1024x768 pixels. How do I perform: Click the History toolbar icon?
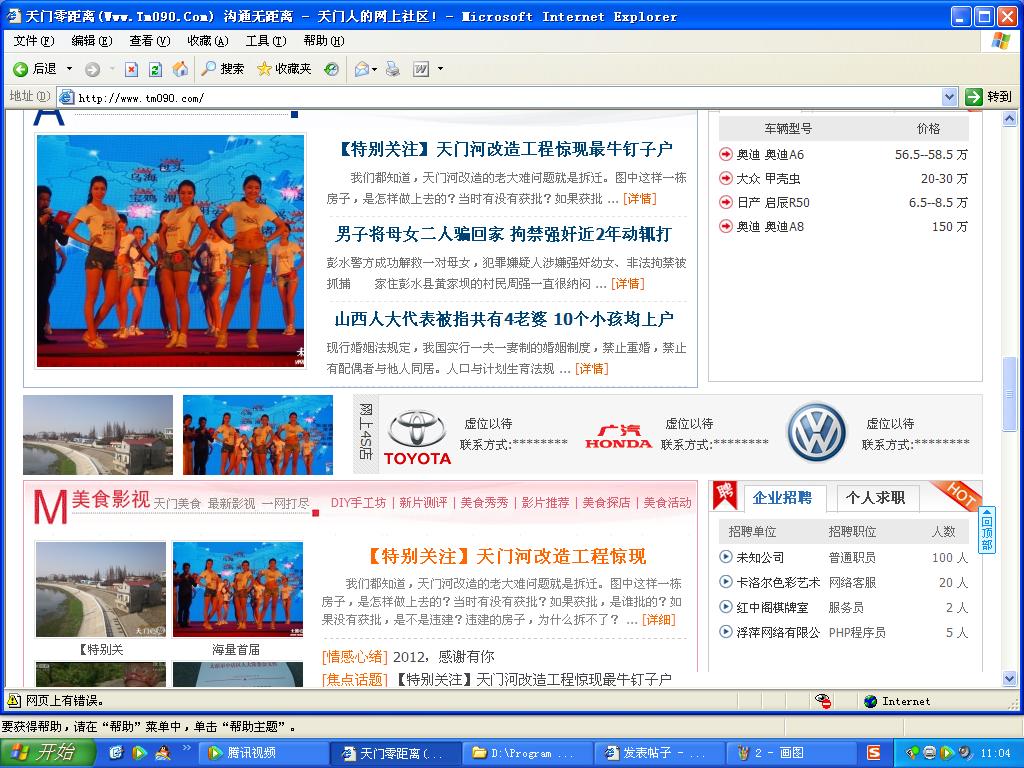pos(331,69)
